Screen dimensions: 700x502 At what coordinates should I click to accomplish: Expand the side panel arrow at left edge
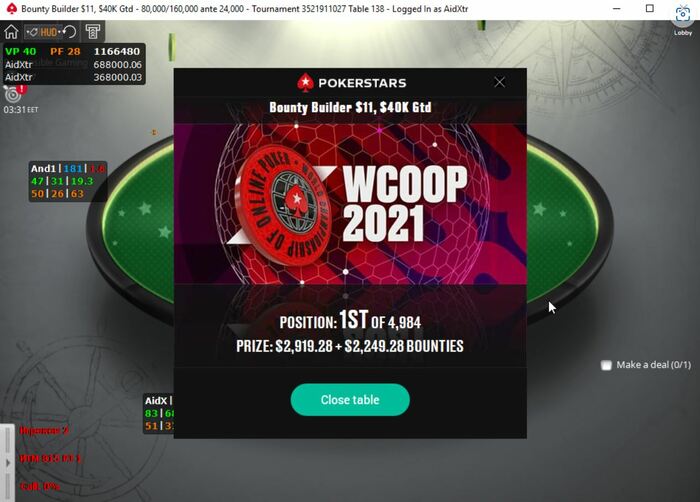pos(8,463)
